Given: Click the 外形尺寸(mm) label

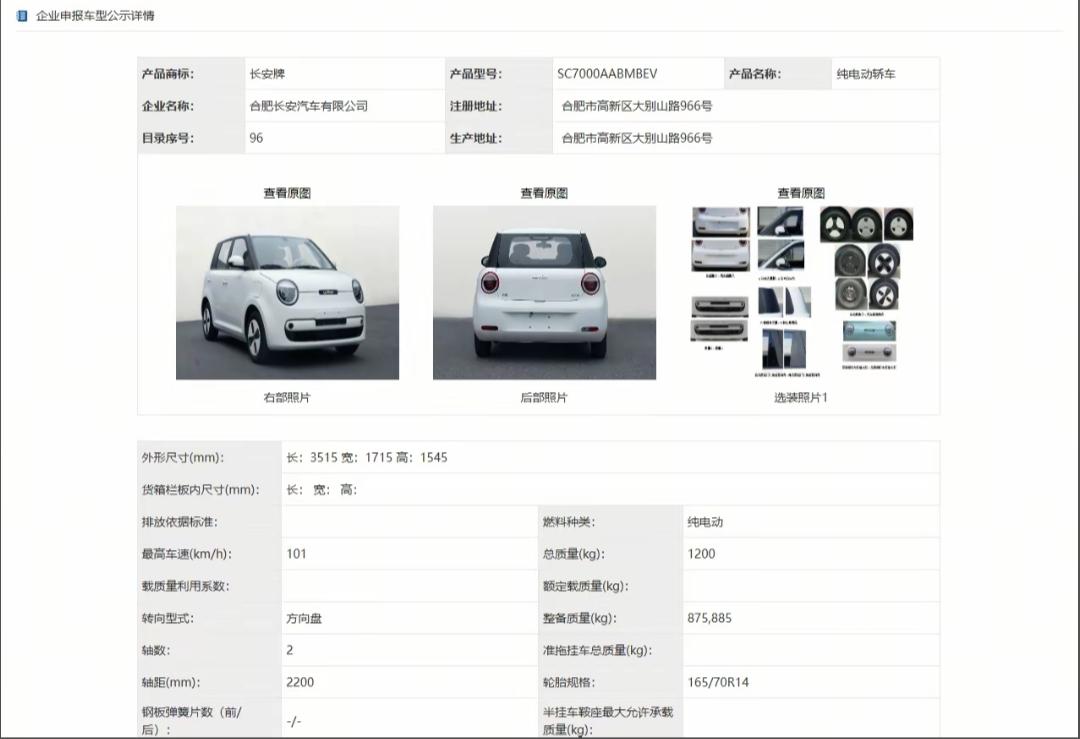Looking at the screenshot, I should 183,457.
